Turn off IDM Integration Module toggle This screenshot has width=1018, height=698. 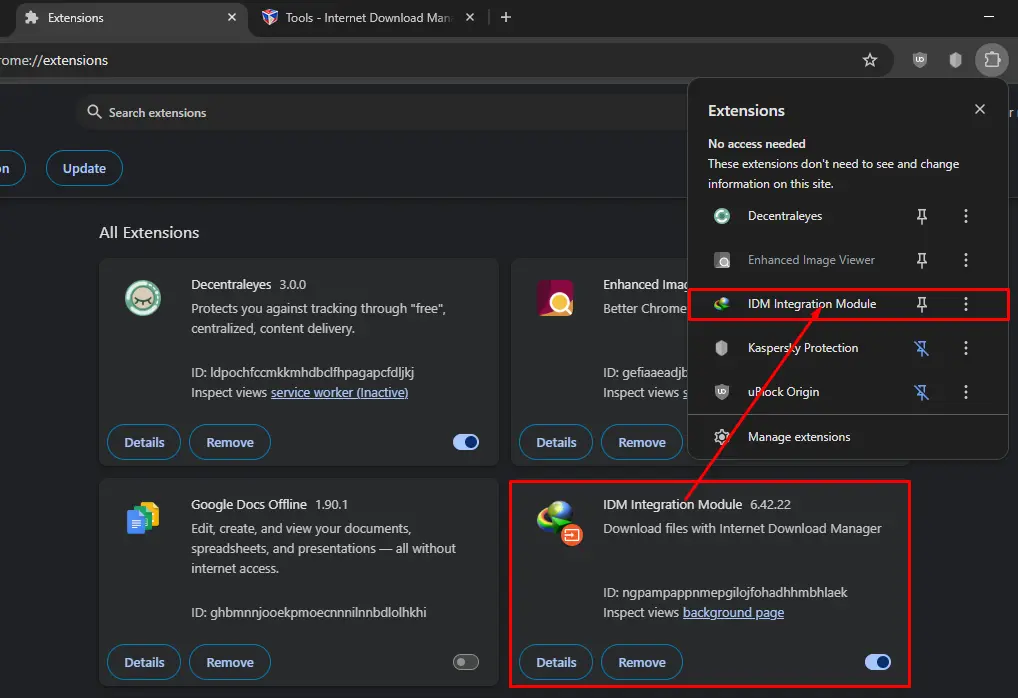878,662
